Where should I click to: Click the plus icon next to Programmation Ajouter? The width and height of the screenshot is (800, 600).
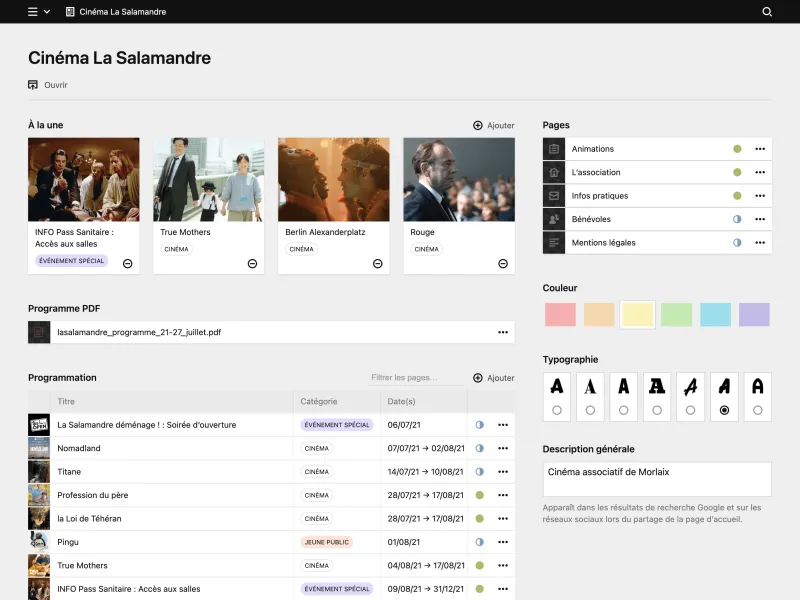click(478, 377)
